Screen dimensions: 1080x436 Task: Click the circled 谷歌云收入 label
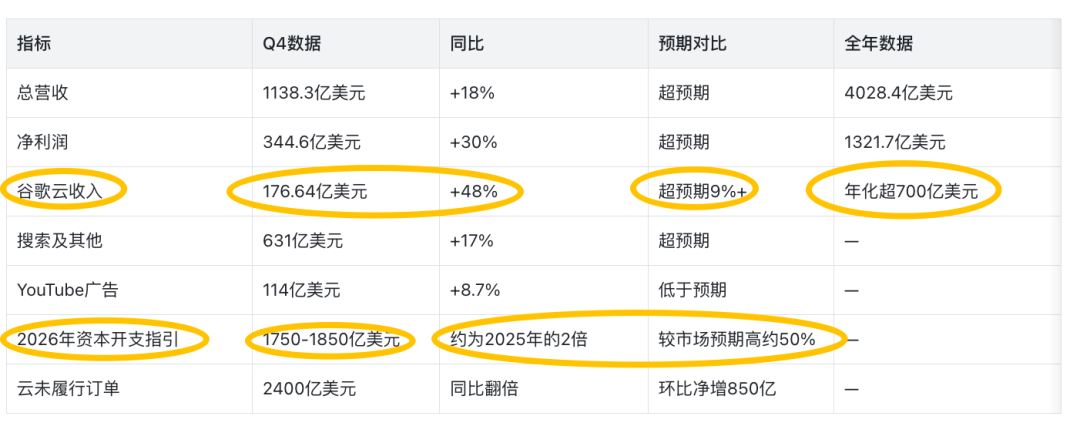click(60, 191)
